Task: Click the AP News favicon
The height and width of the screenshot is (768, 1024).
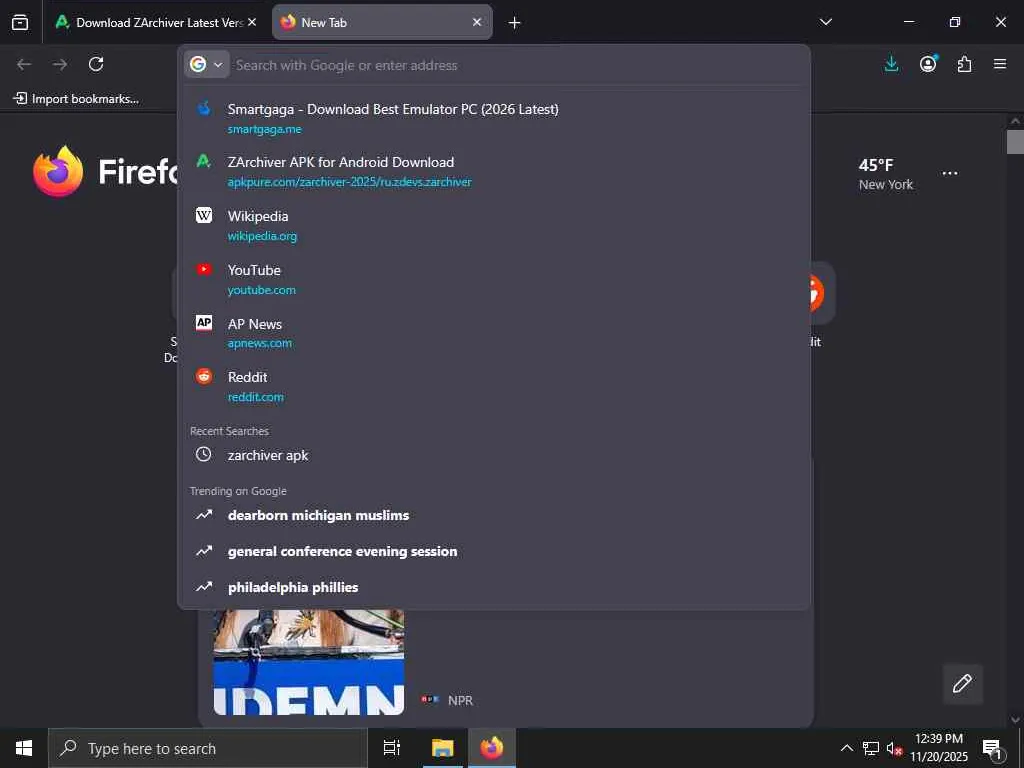Action: pos(204,323)
